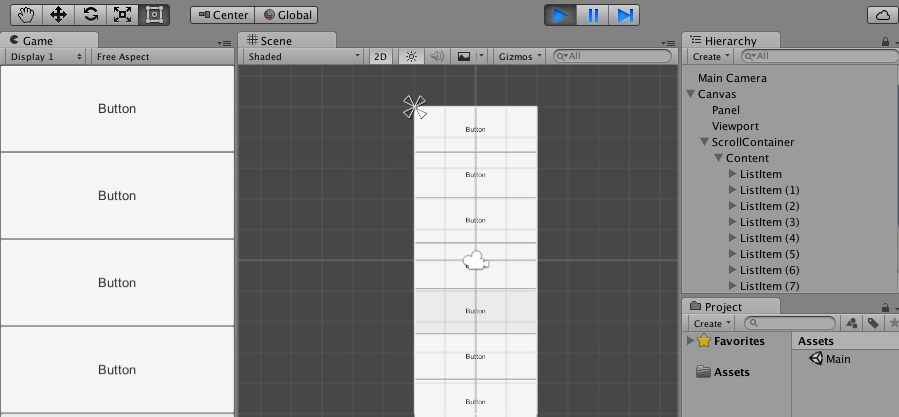Toggle Global handle rotation button
899x417 pixels.
[286, 15]
